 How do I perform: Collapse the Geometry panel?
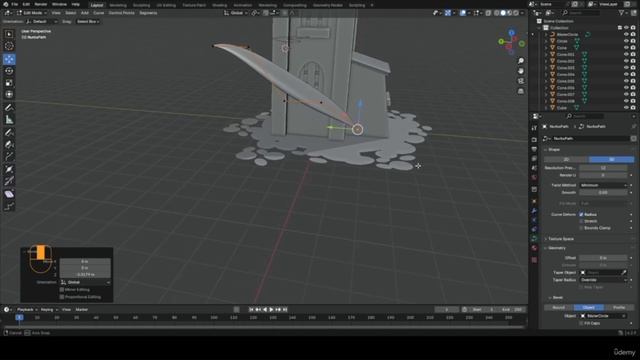point(555,248)
